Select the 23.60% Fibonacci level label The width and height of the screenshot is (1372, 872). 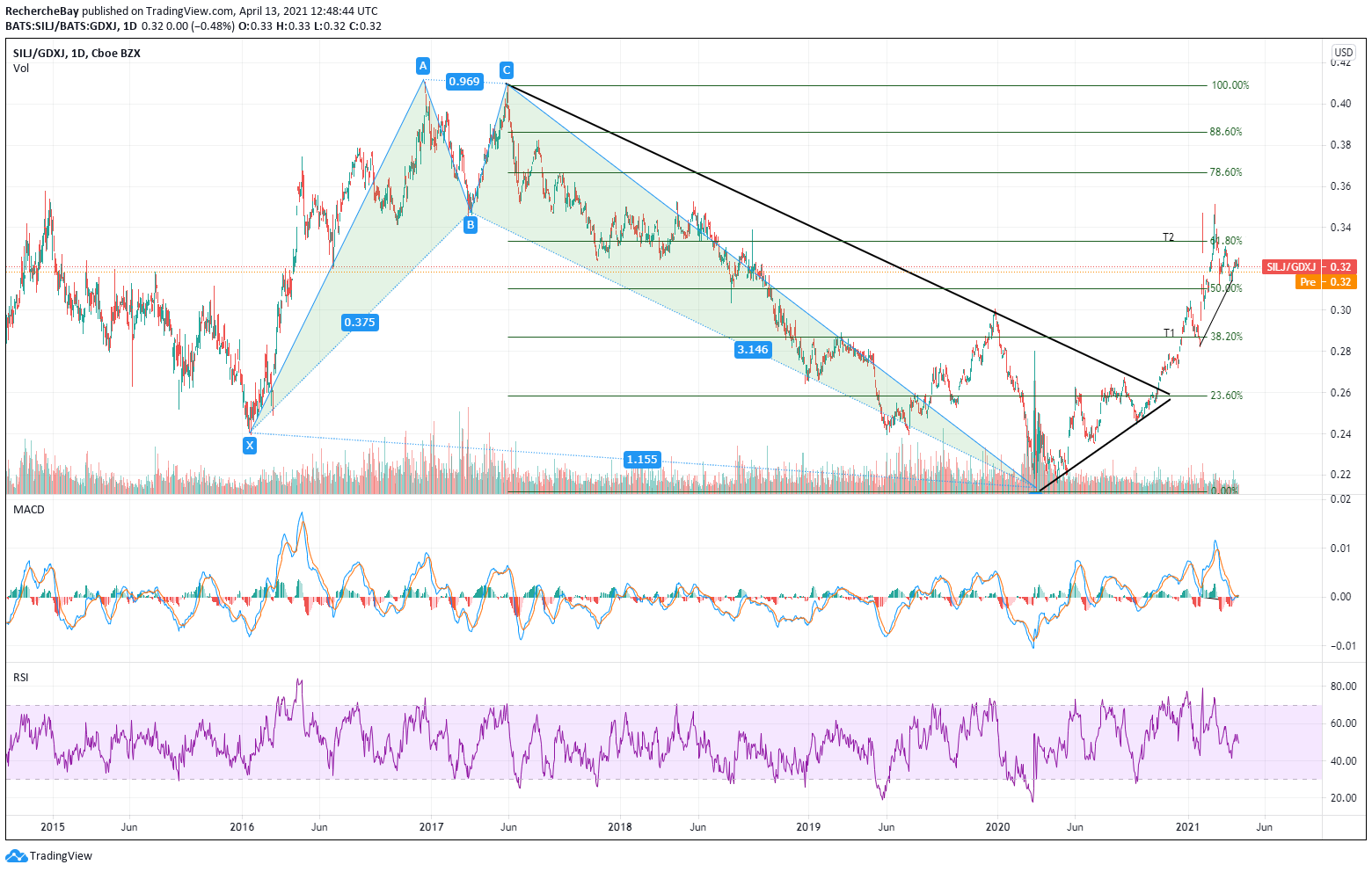coord(1226,396)
